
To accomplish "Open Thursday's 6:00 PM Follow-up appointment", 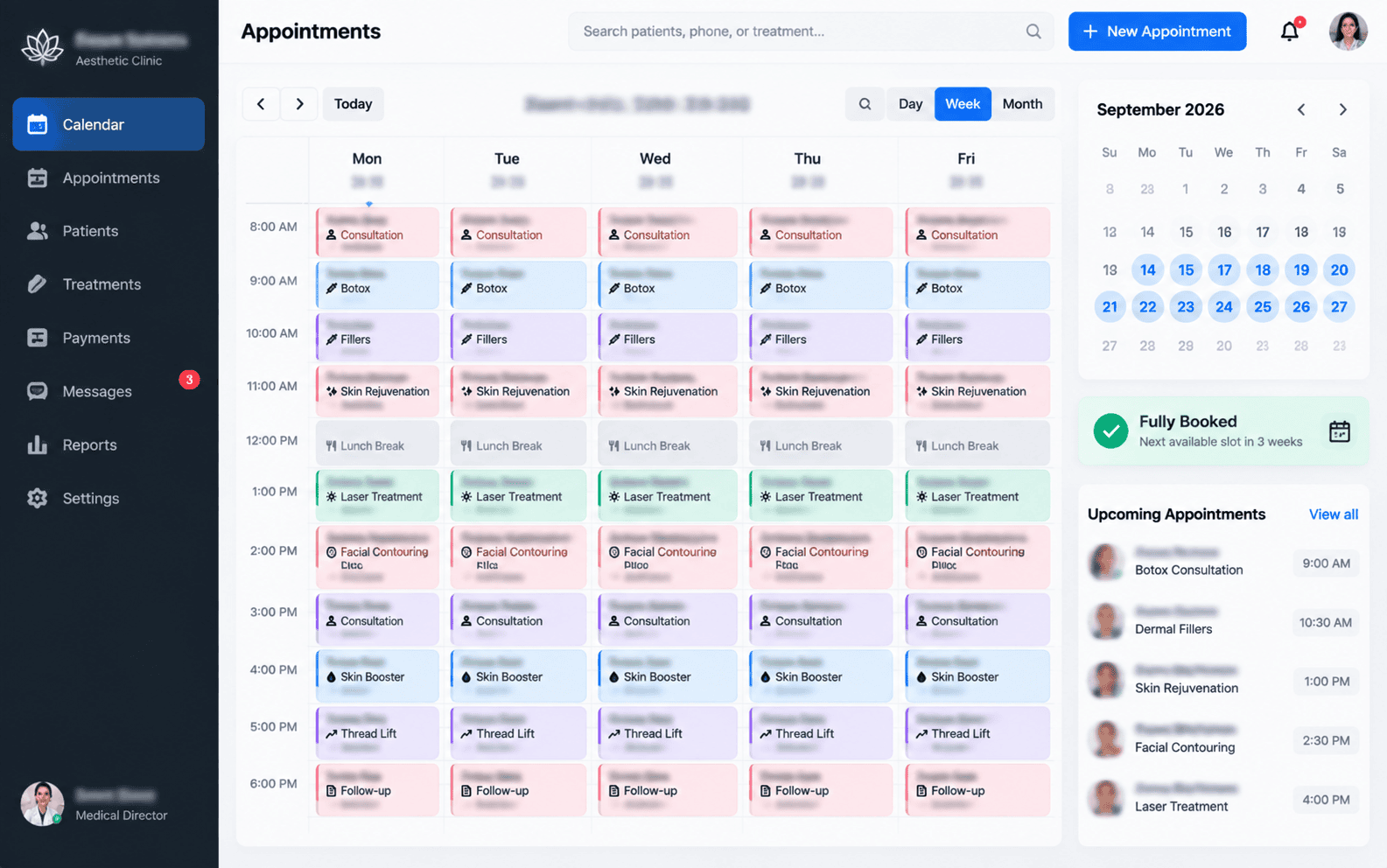I will 822,790.
